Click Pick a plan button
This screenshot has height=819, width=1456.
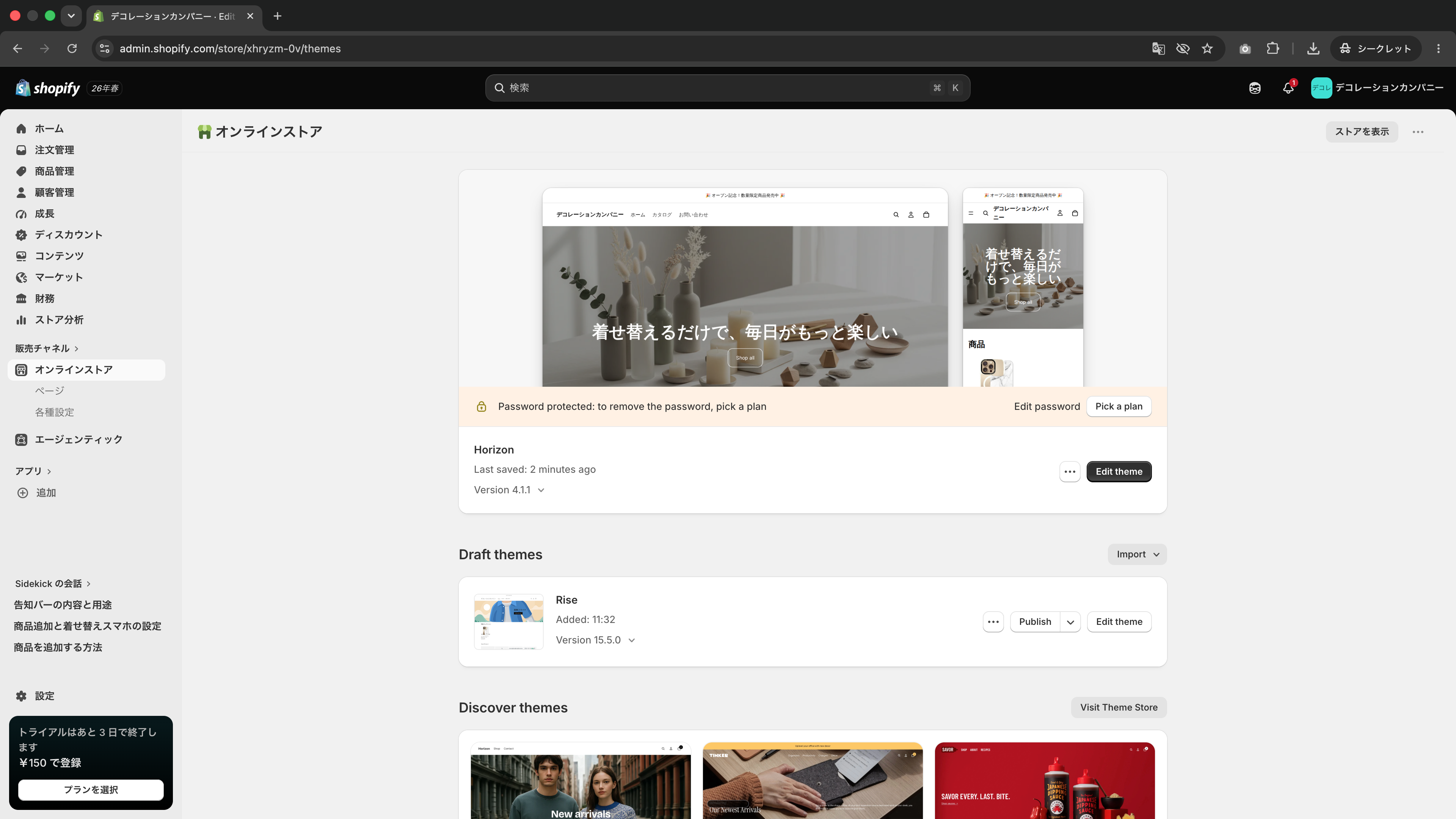tap(1119, 406)
